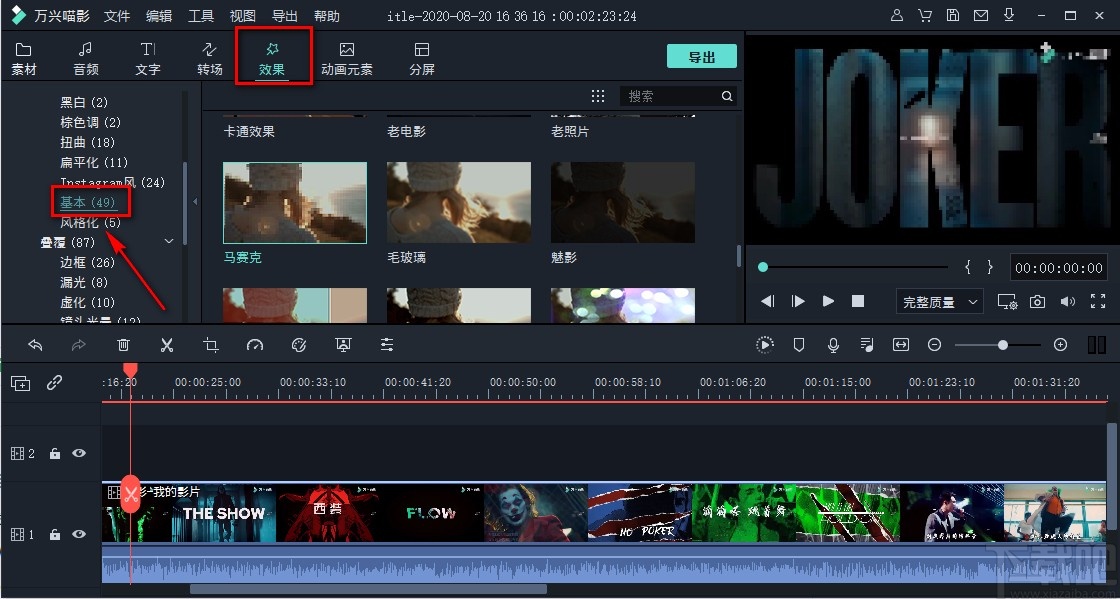Open the 帮助 menu

tap(328, 15)
